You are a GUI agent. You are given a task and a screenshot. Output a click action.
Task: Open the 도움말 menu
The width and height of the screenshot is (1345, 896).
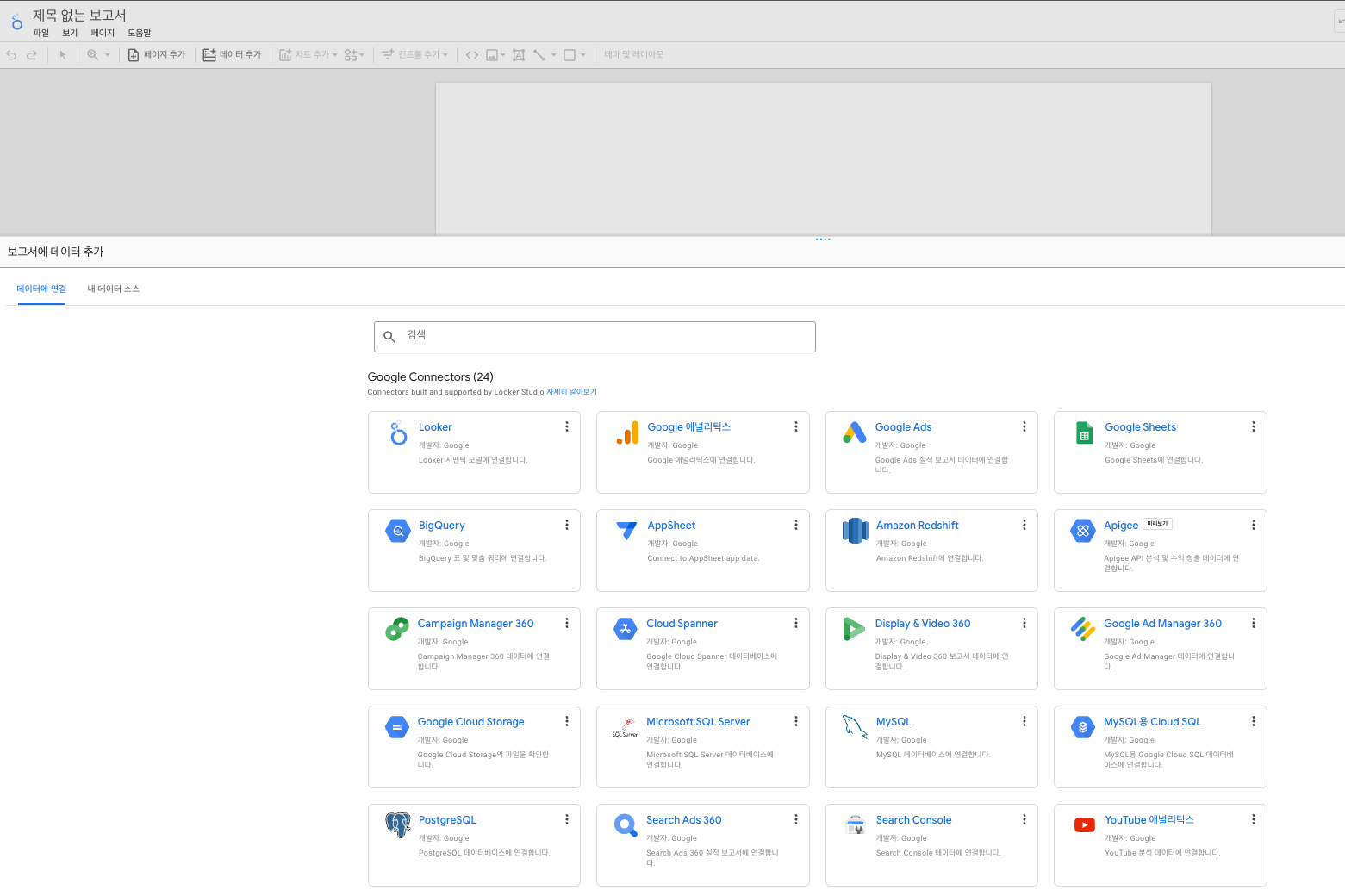pyautogui.click(x=140, y=33)
